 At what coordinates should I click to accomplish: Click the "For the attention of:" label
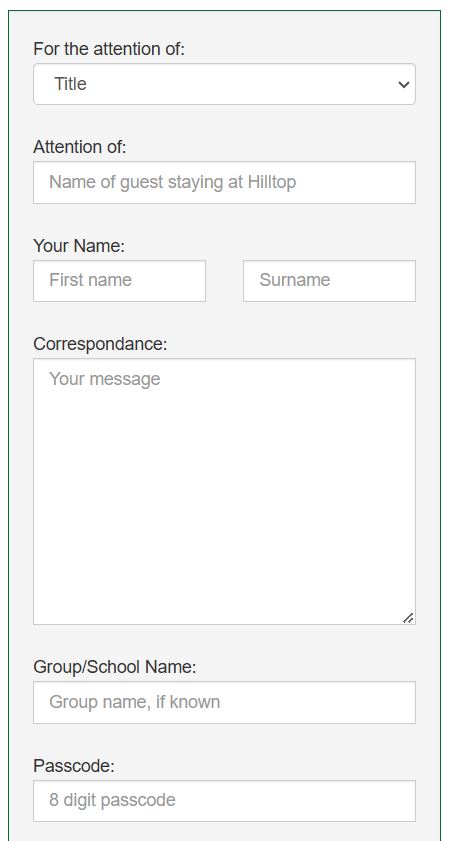pos(109,49)
